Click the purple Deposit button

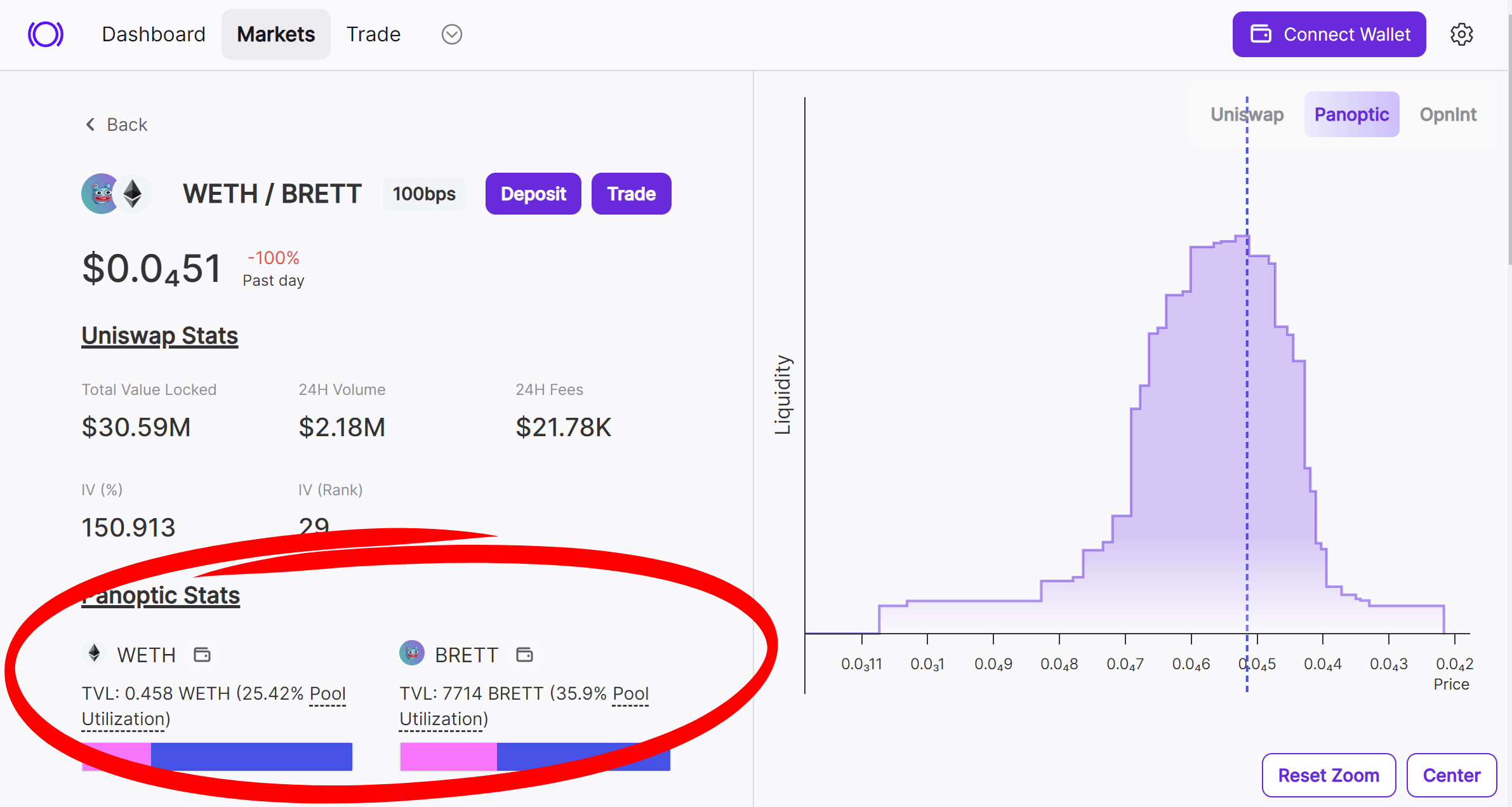pos(533,194)
